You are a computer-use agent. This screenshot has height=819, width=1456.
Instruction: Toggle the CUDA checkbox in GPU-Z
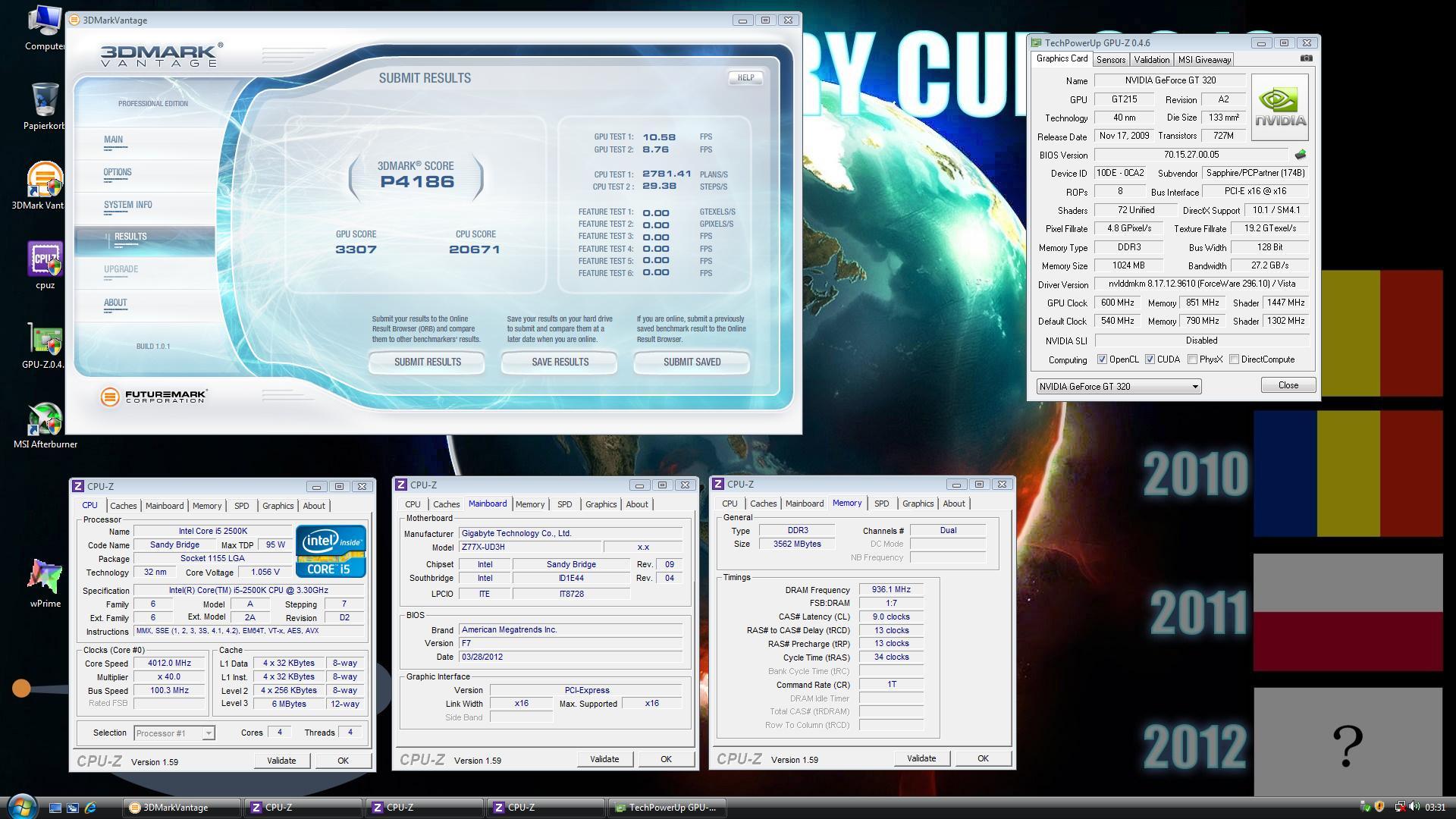click(1150, 359)
